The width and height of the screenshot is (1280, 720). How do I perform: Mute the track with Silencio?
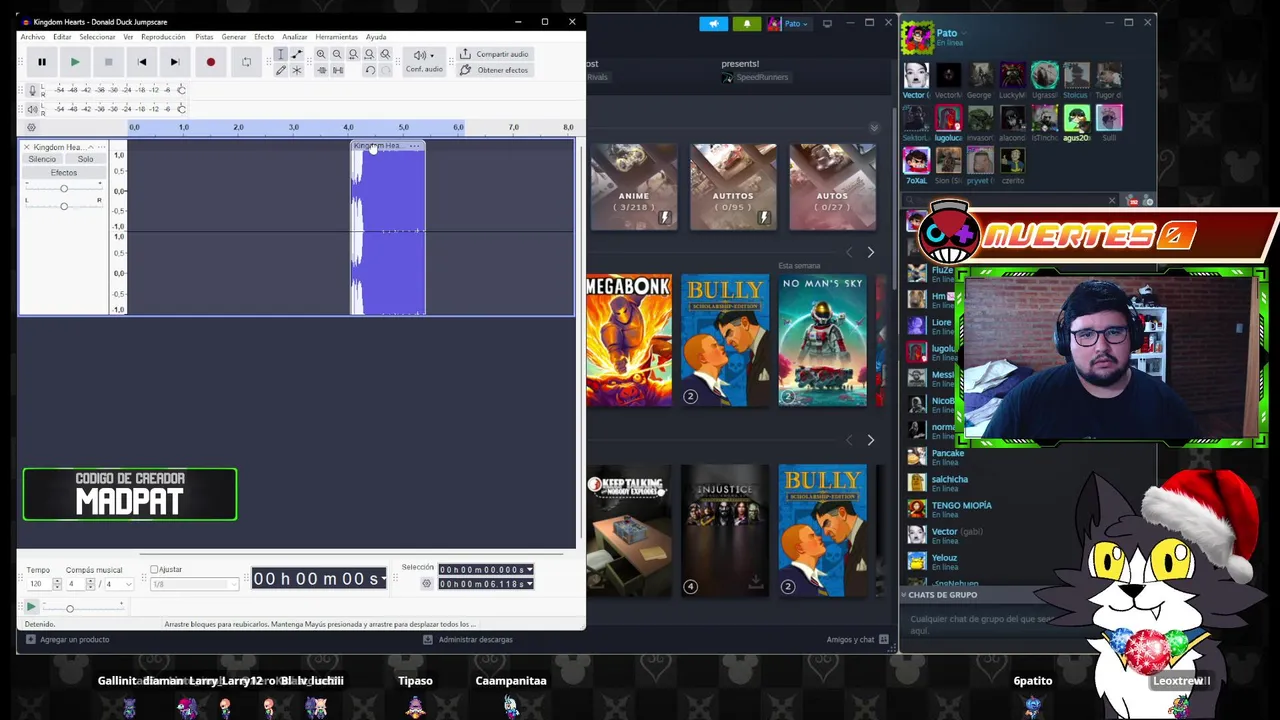(42, 159)
